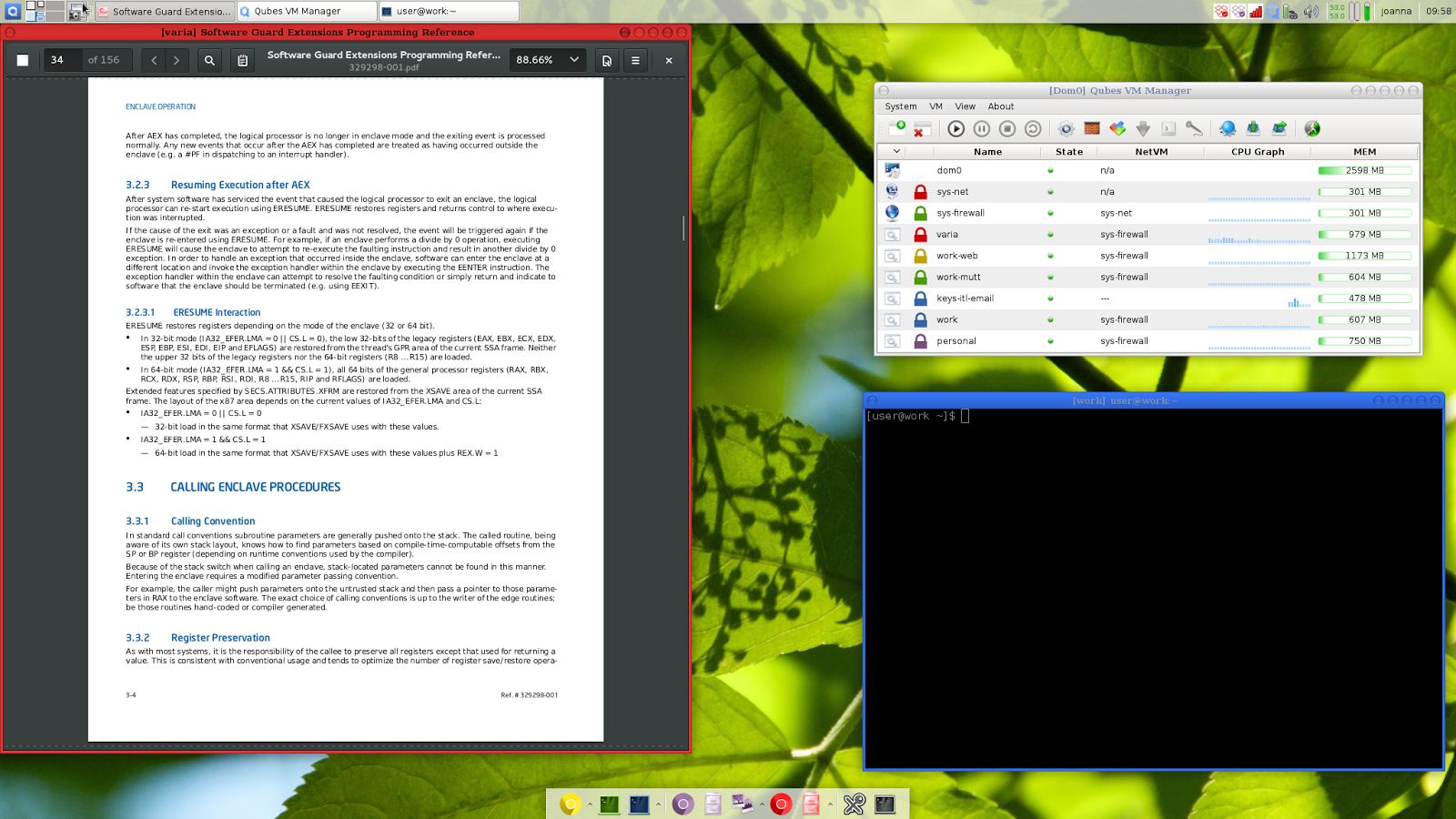Click the page number input showing 34

(x=57, y=60)
